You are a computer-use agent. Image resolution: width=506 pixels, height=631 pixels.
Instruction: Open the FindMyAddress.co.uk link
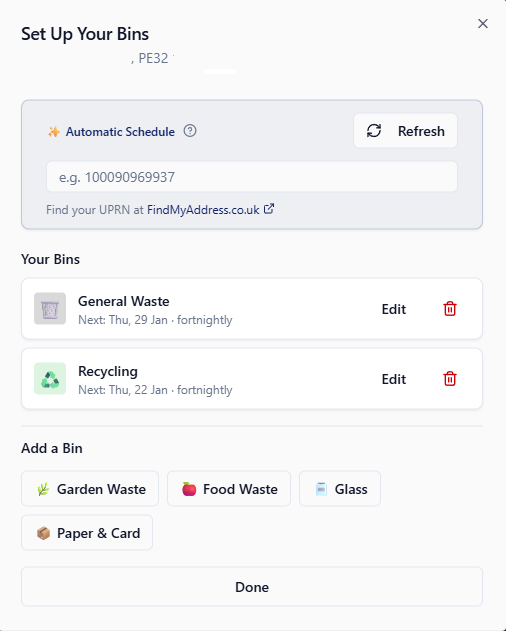[211, 210]
